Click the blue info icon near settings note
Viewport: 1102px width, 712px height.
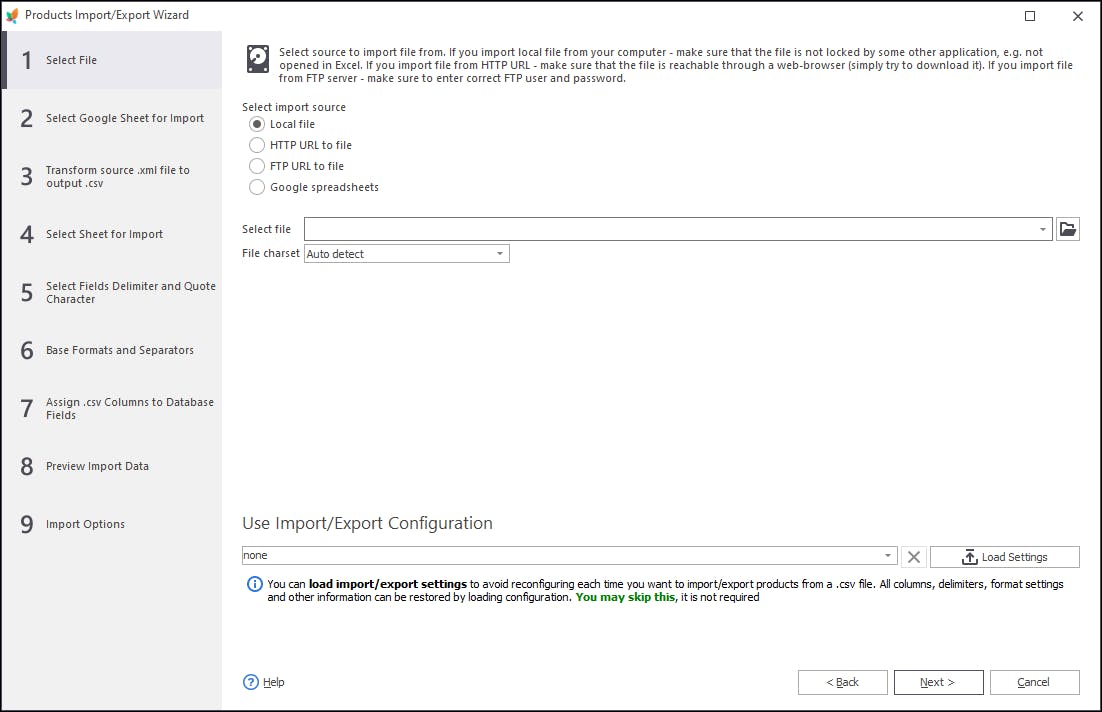pos(254,584)
